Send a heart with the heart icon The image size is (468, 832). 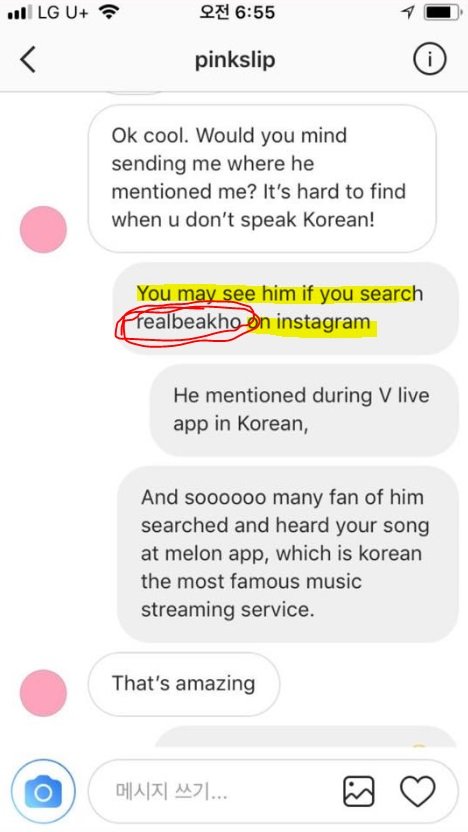[x=418, y=792]
